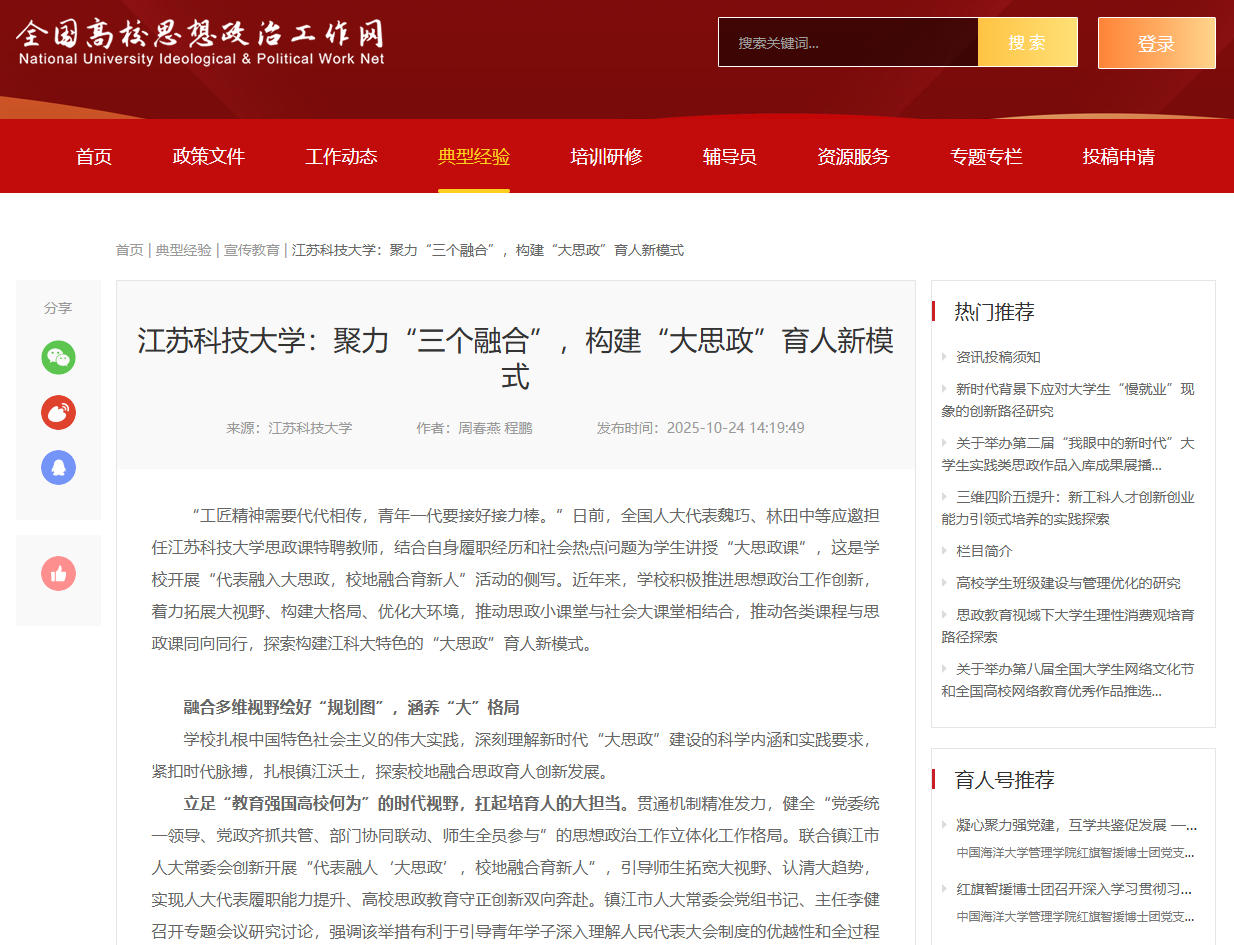Click the site logo 全国高校思想政治工作网

point(200,43)
